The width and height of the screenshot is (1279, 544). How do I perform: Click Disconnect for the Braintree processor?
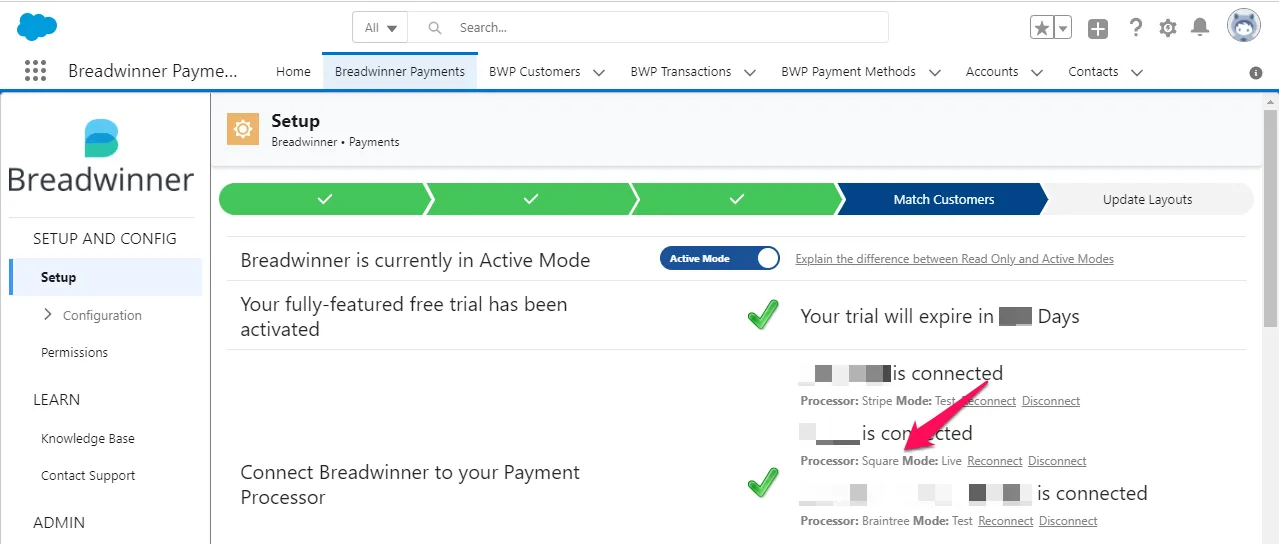click(x=1068, y=521)
